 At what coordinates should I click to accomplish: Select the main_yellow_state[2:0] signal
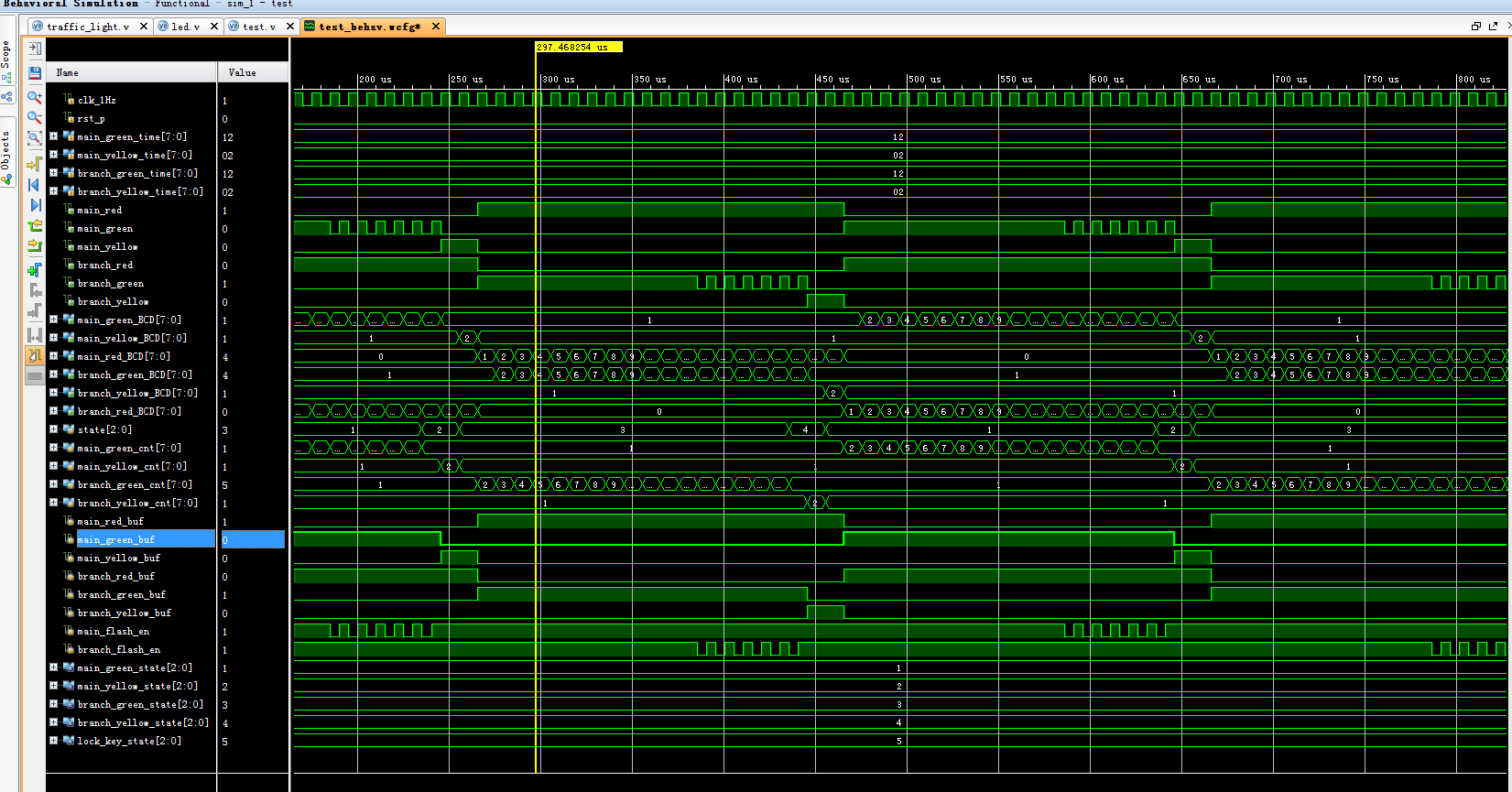click(x=137, y=686)
